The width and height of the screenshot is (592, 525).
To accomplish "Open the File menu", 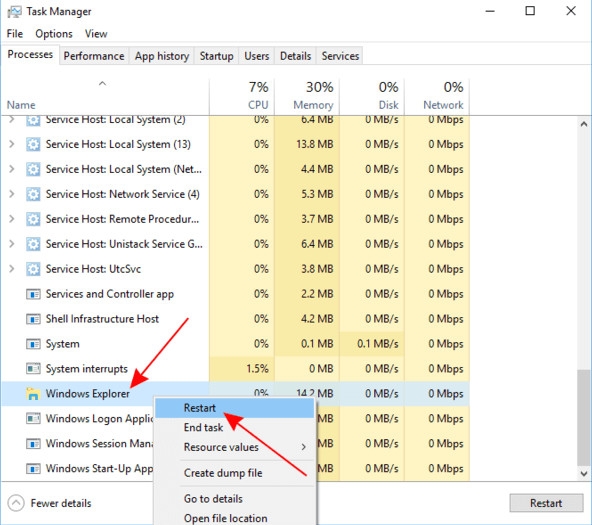I will point(15,34).
